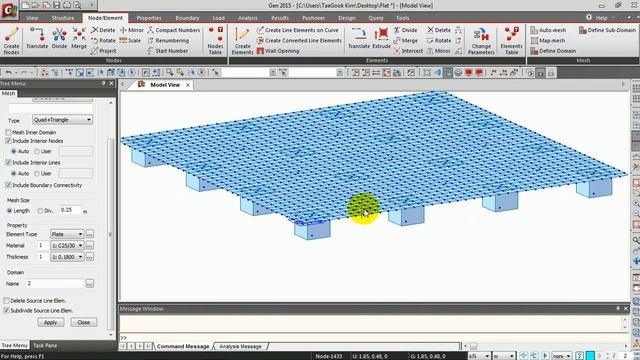Switch to the Analysis Message tab

click(x=240, y=346)
